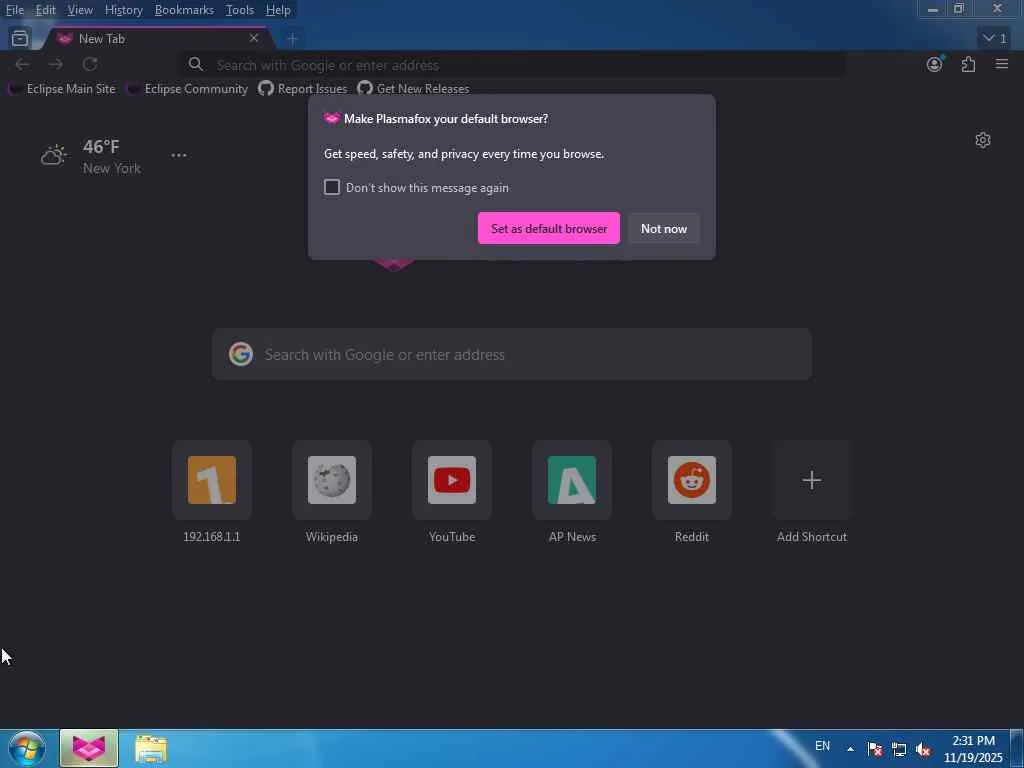Open the Extensions puzzle icon

click(968, 64)
